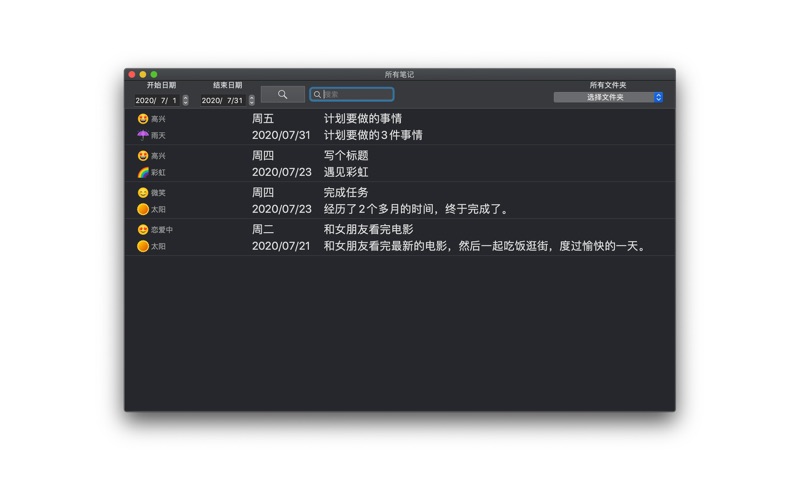Click the magnifier inside the 搜索 field
Screen dimensions: 800x500
tap(318, 95)
